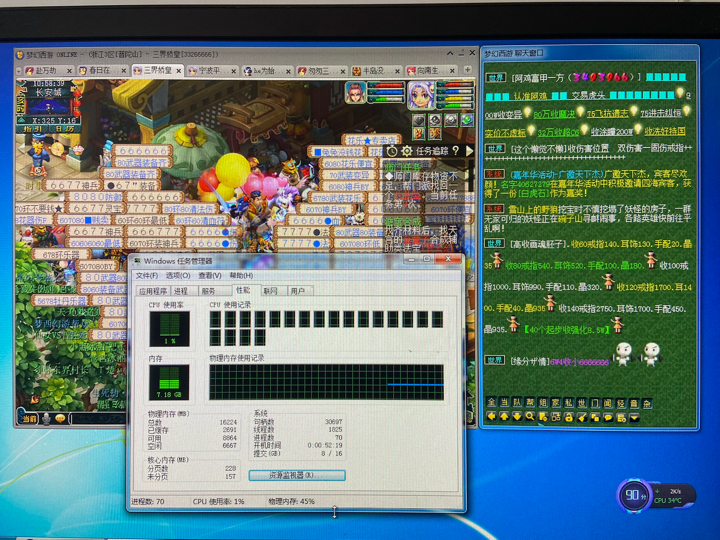The image size is (720, 540).
Task: Expand the dropdown triangle in chat toolbar
Action: 634,417
